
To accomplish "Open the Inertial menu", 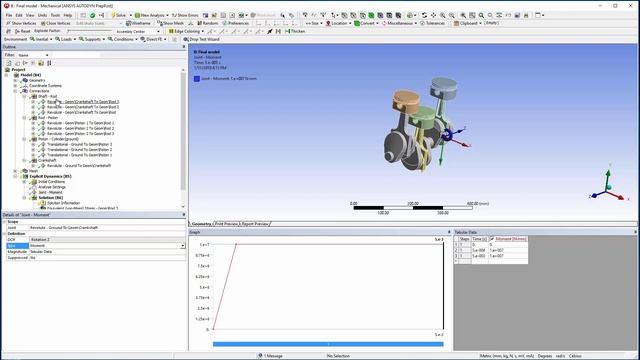I will pyautogui.click(x=41, y=39).
